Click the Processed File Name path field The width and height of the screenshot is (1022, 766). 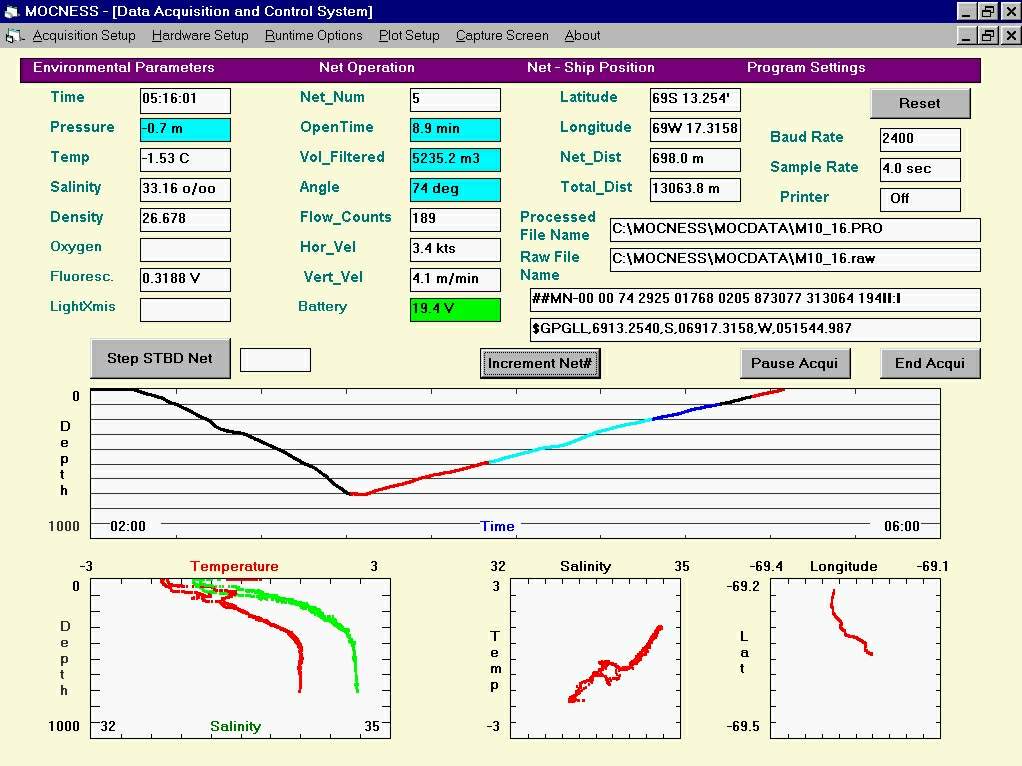(795, 229)
